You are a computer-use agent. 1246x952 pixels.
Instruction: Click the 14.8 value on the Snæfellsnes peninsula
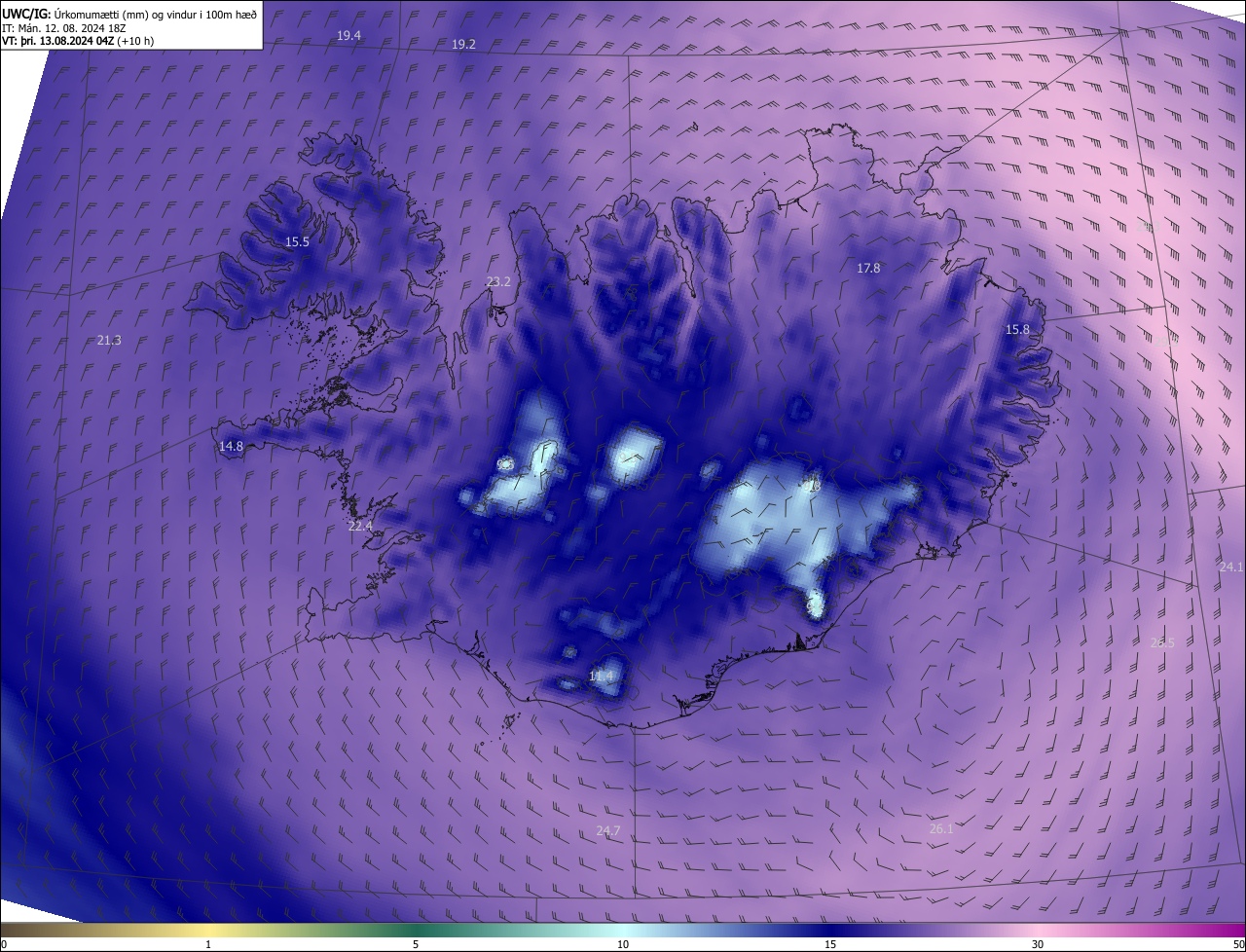(x=231, y=446)
